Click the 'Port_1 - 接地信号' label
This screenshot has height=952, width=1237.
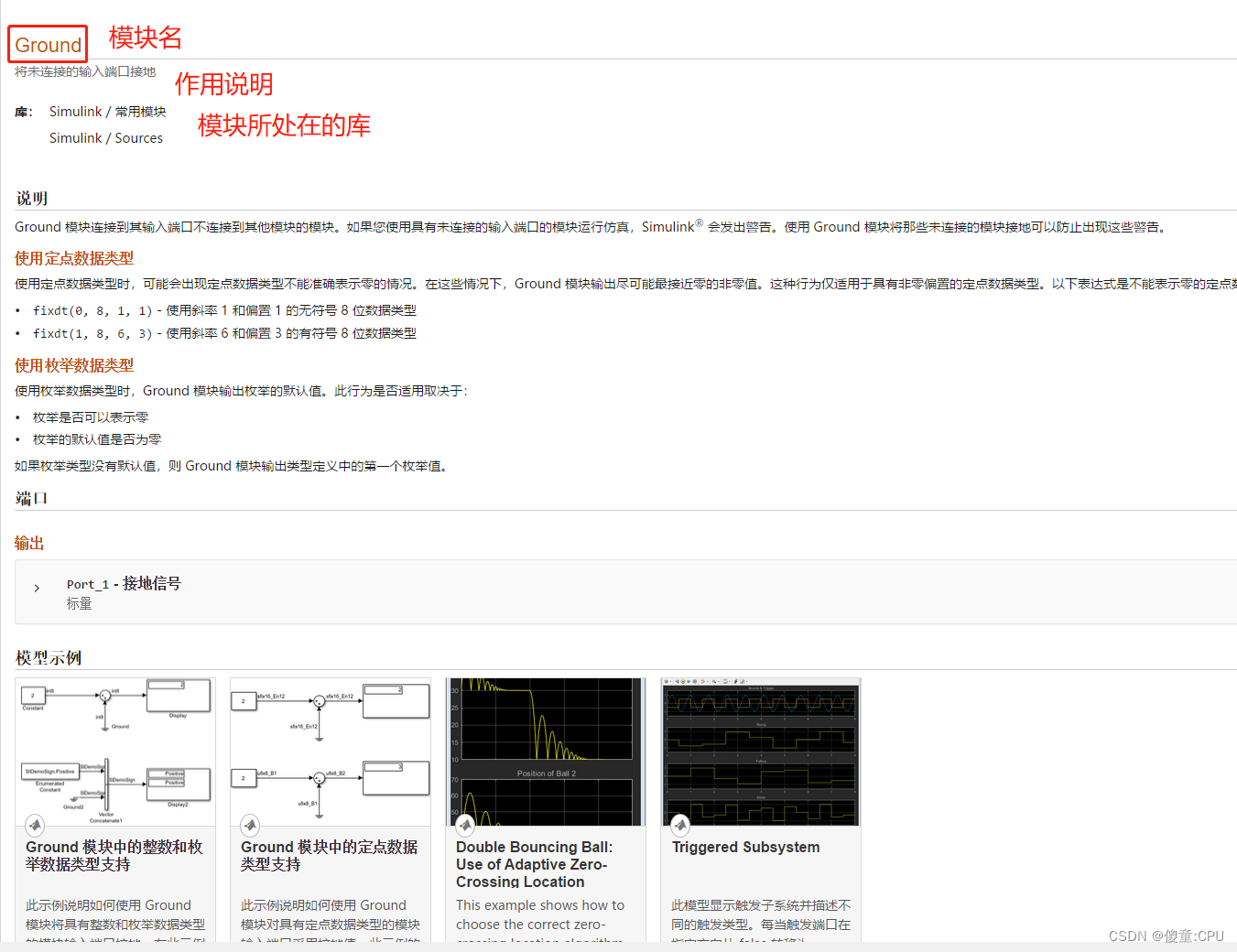(x=124, y=584)
